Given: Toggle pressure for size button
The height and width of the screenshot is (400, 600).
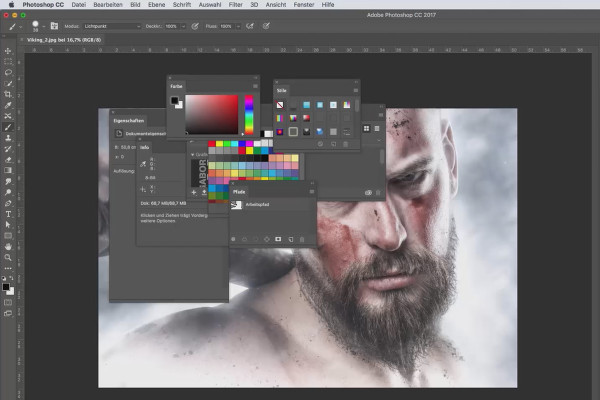Looking at the screenshot, I should (x=266, y=26).
